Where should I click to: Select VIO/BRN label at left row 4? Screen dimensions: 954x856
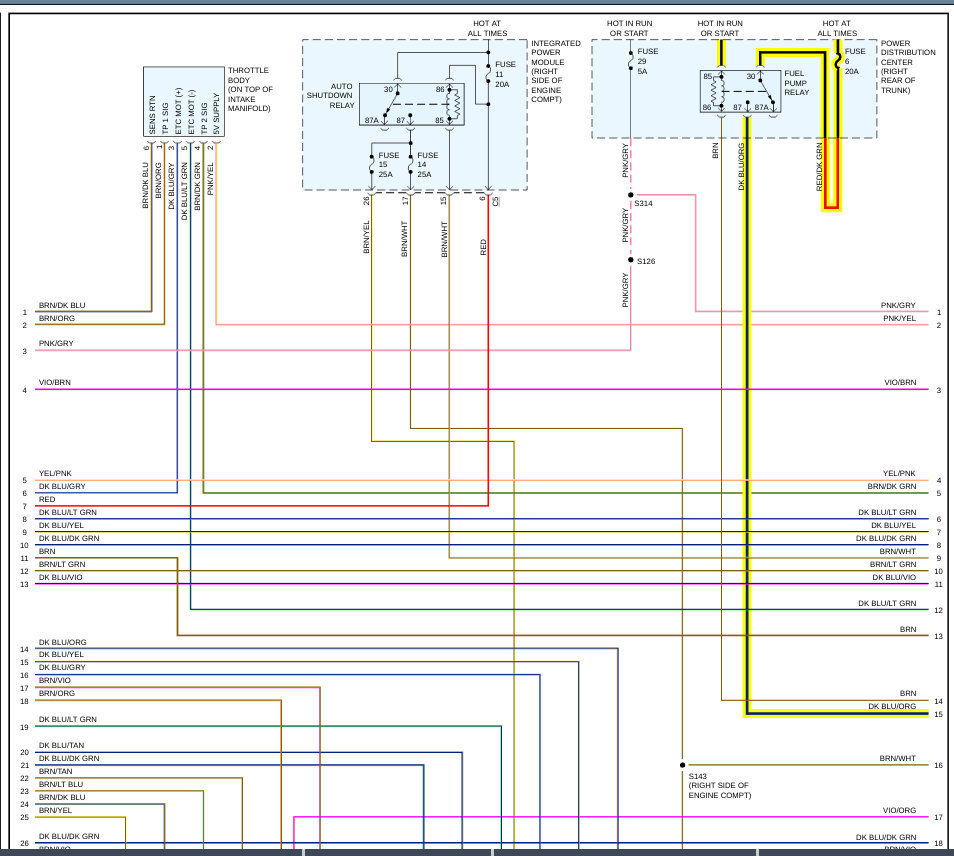coord(55,382)
